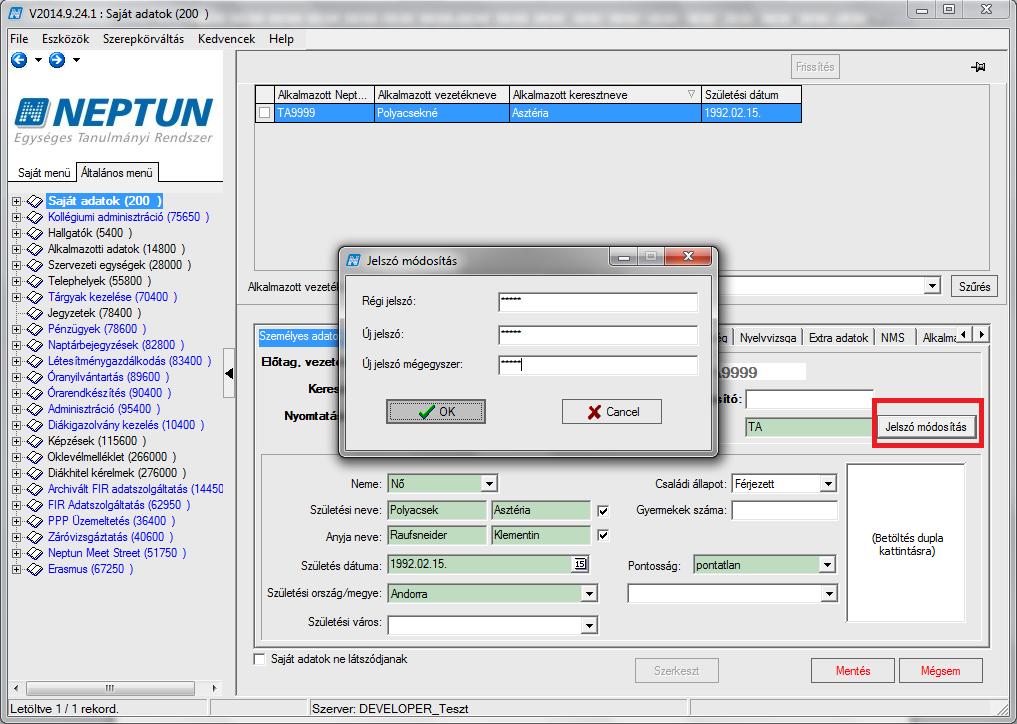Click the forward navigation arrow icon
Screen dimensions: 1017x724
[57, 60]
